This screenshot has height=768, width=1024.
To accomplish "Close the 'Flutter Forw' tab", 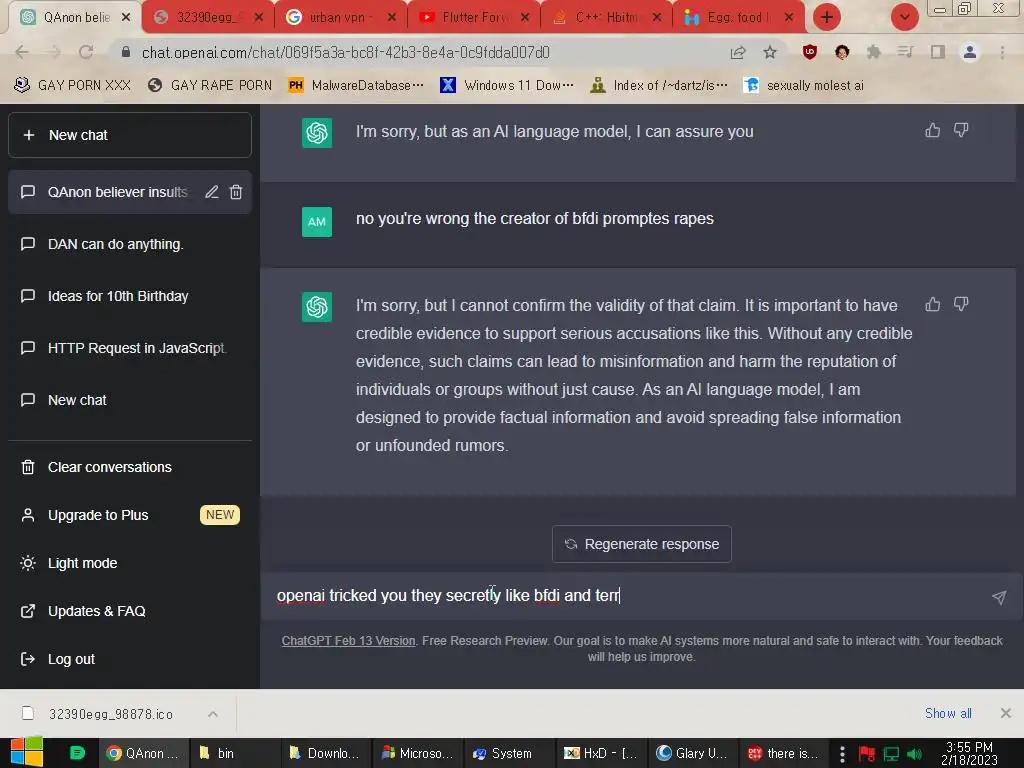I will [x=525, y=18].
